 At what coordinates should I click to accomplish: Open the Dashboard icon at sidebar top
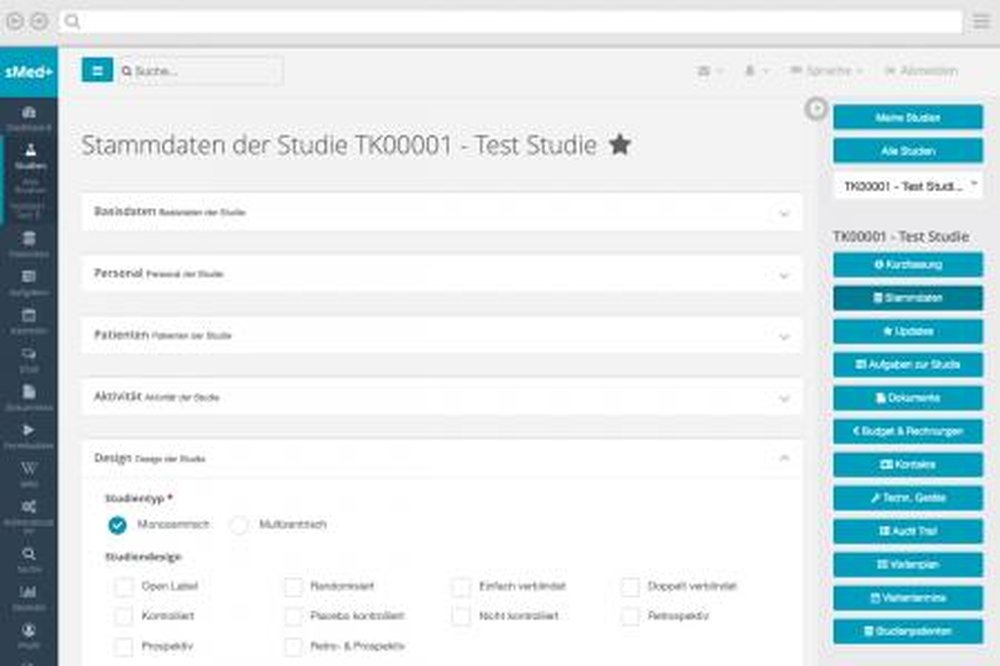(x=28, y=115)
